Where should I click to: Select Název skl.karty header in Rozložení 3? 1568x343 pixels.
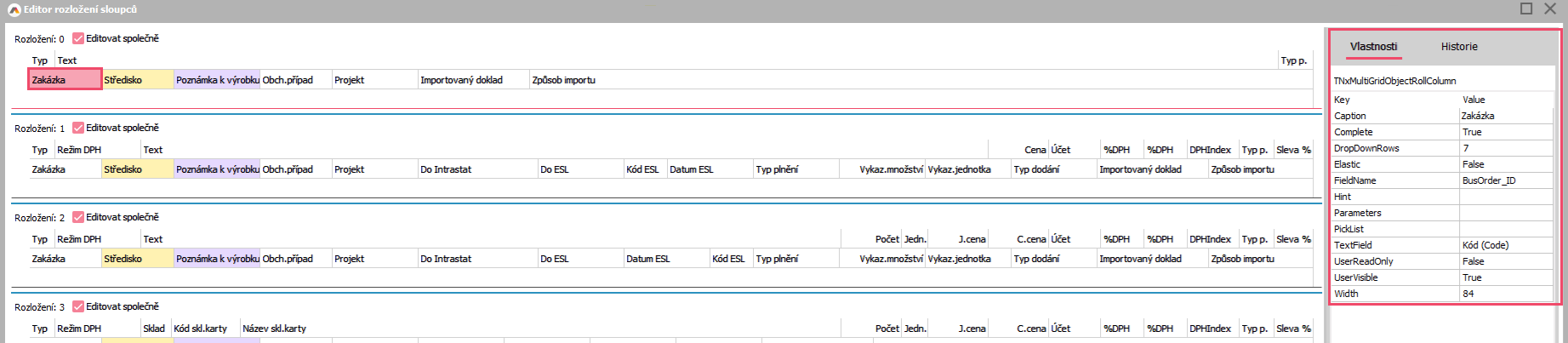274,329
